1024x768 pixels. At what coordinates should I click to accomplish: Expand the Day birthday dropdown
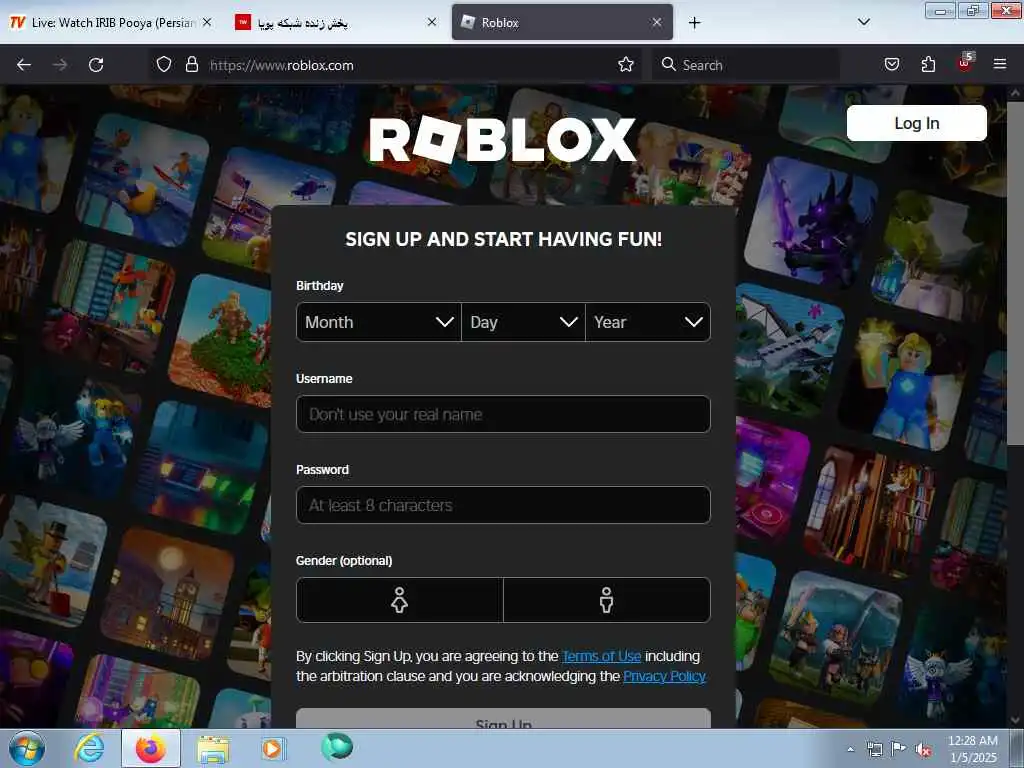[x=523, y=322]
